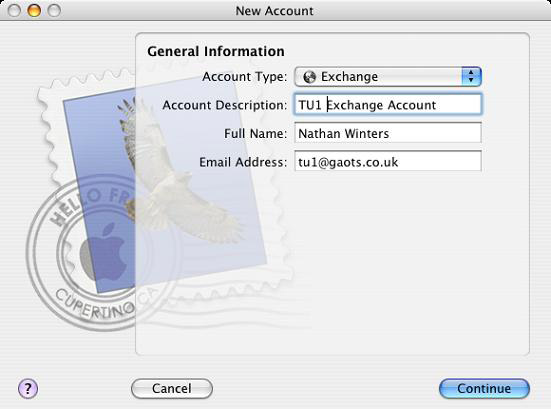This screenshot has width=551, height=409.
Task: Click the globe icon beside Exchange
Action: click(x=309, y=77)
